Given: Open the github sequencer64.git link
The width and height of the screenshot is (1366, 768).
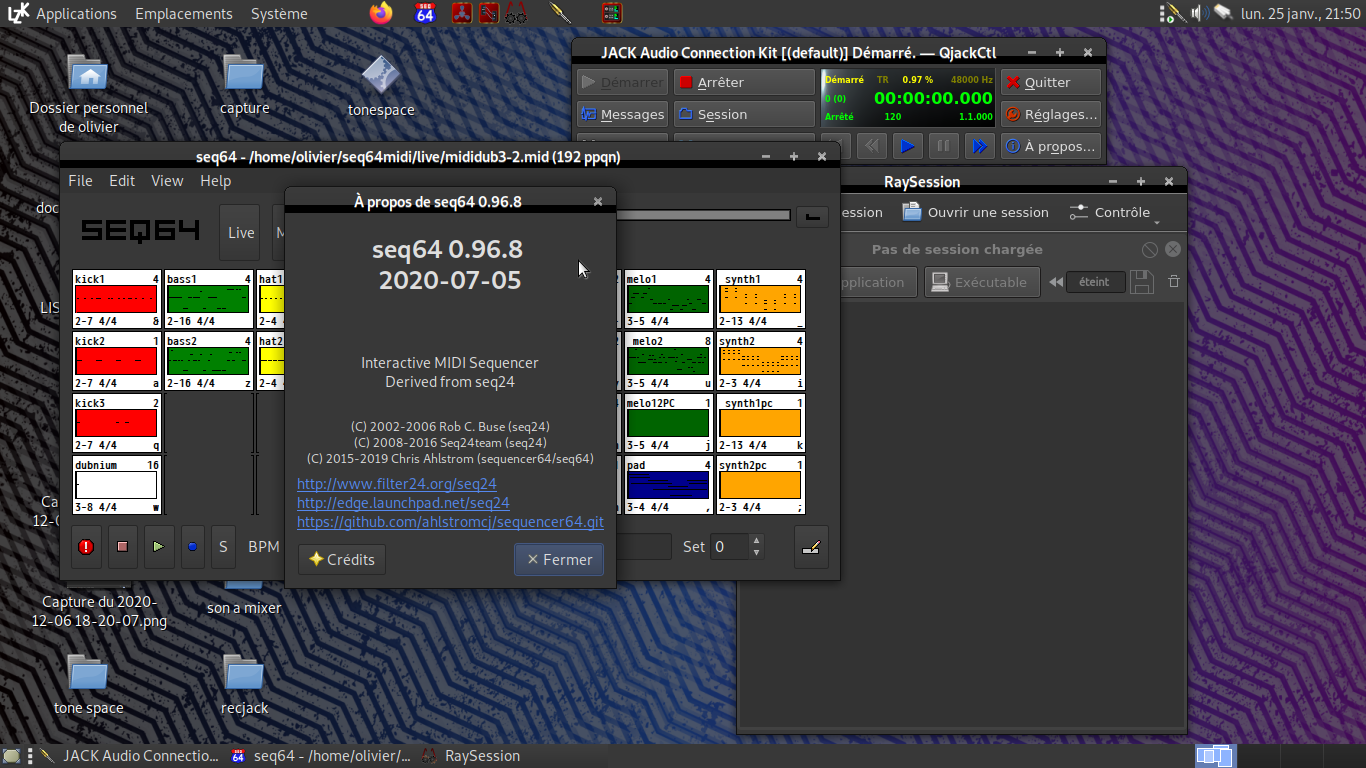Looking at the screenshot, I should click(450, 522).
